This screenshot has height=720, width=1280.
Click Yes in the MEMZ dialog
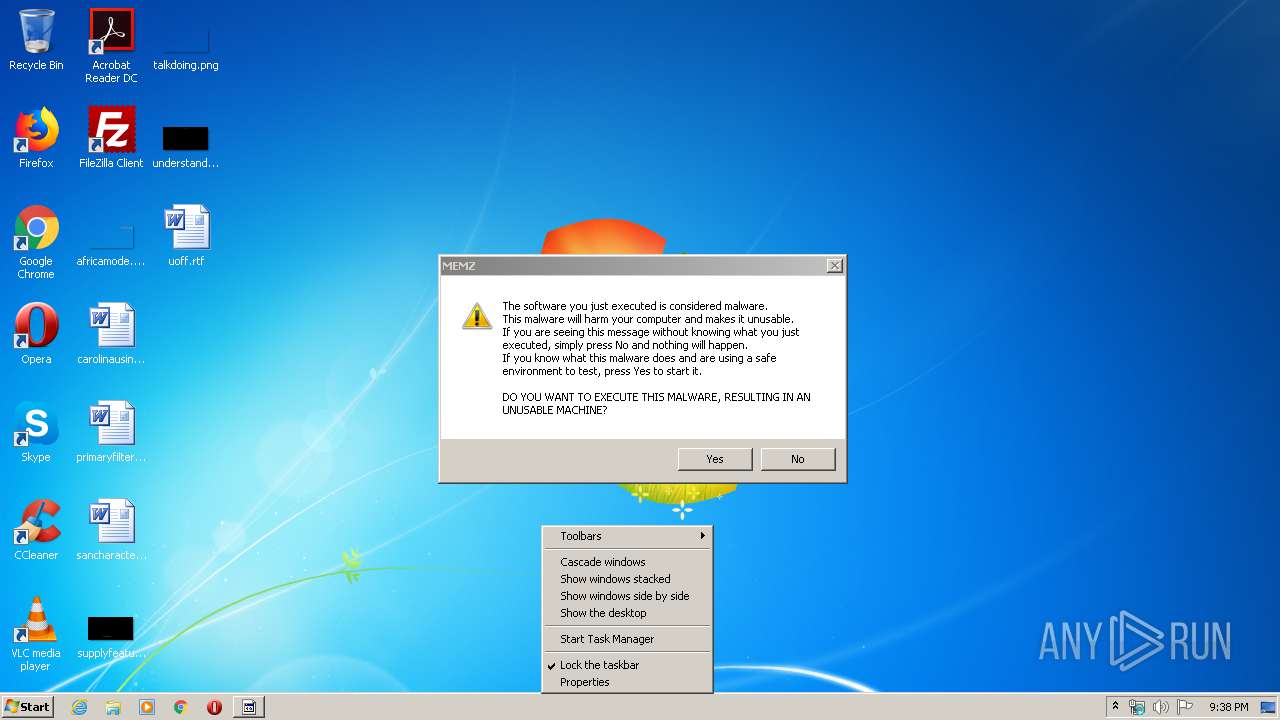coord(715,459)
